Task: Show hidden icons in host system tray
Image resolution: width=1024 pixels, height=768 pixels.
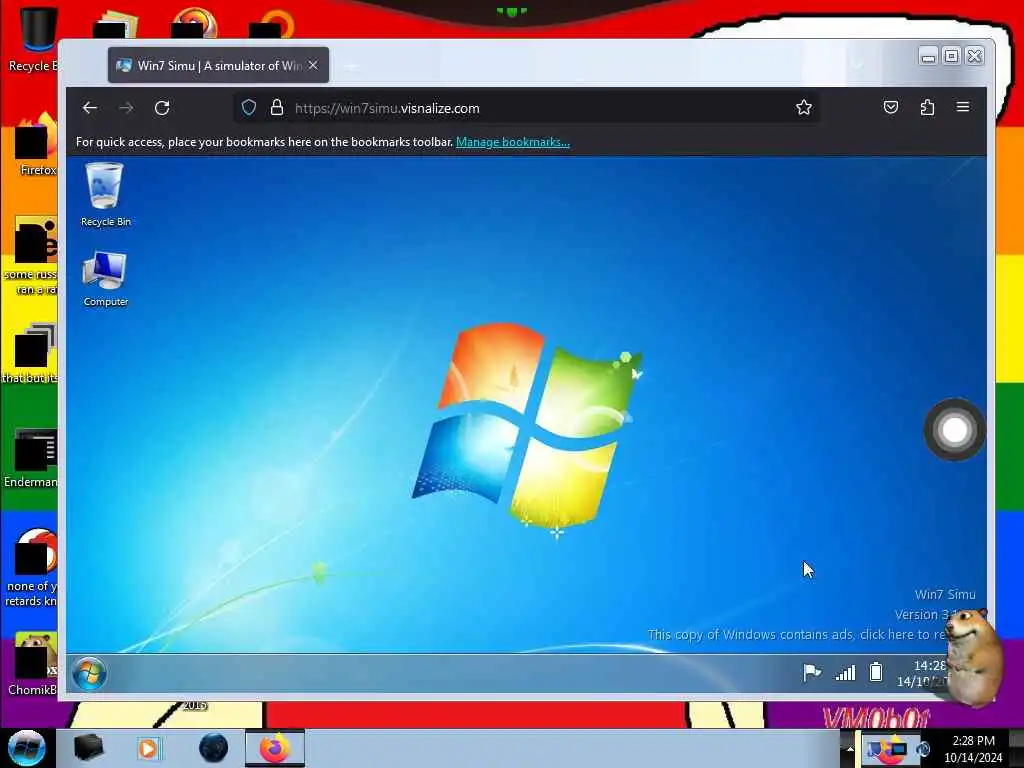Action: [x=850, y=748]
